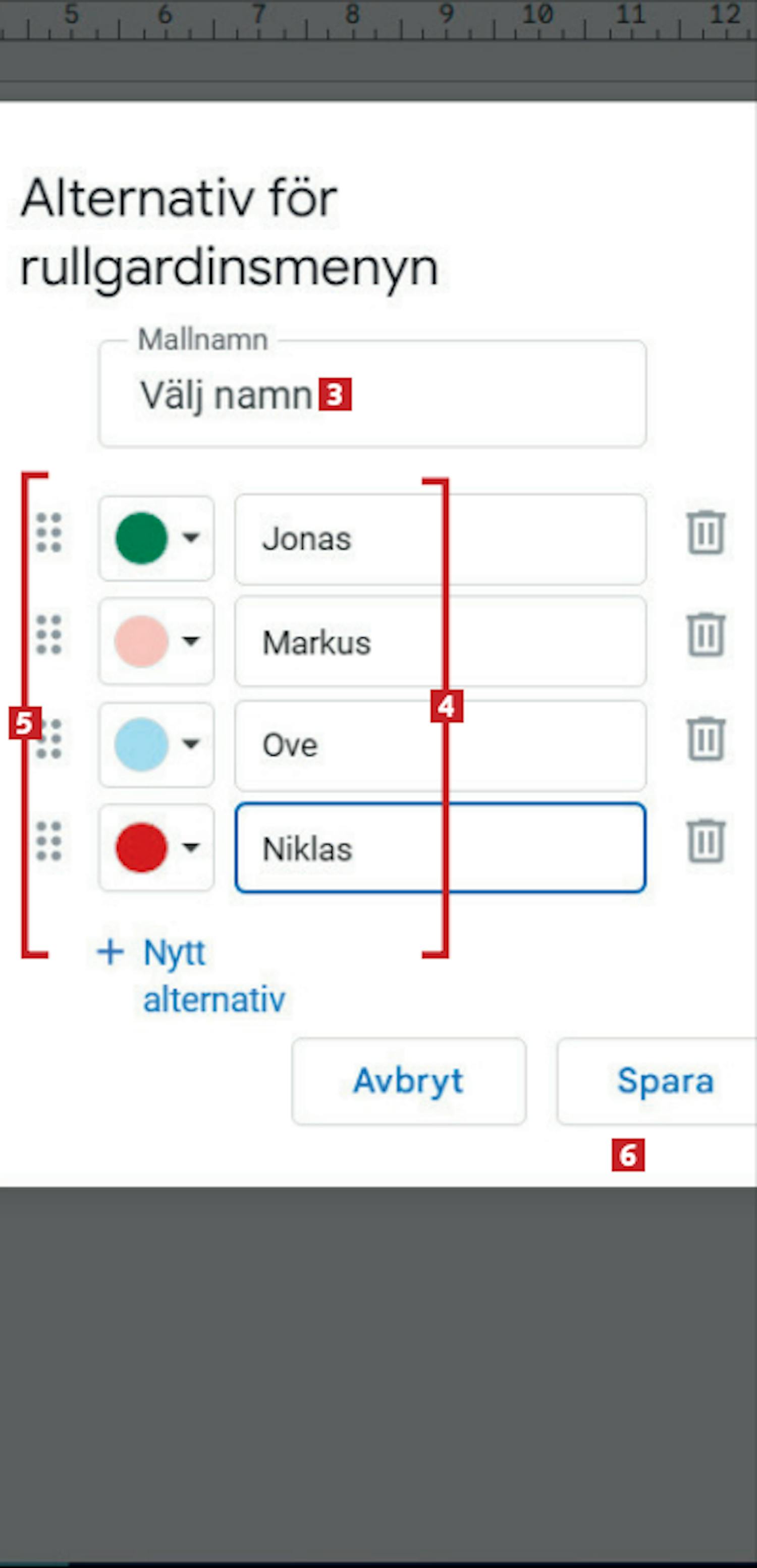Delete the Markus option with trash icon
This screenshot has width=757, height=1568.
[x=706, y=635]
